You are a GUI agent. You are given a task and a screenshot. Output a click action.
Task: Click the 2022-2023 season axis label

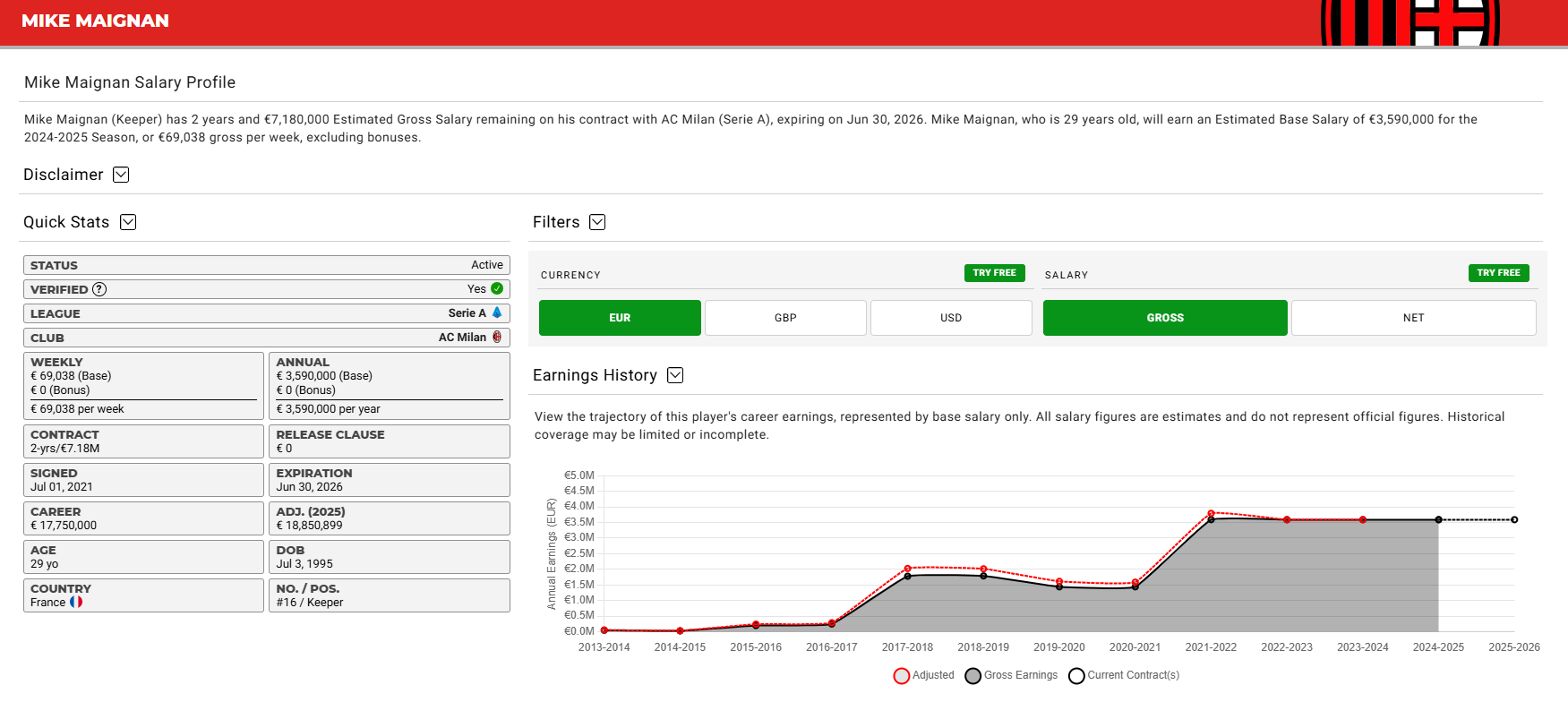point(1287,647)
